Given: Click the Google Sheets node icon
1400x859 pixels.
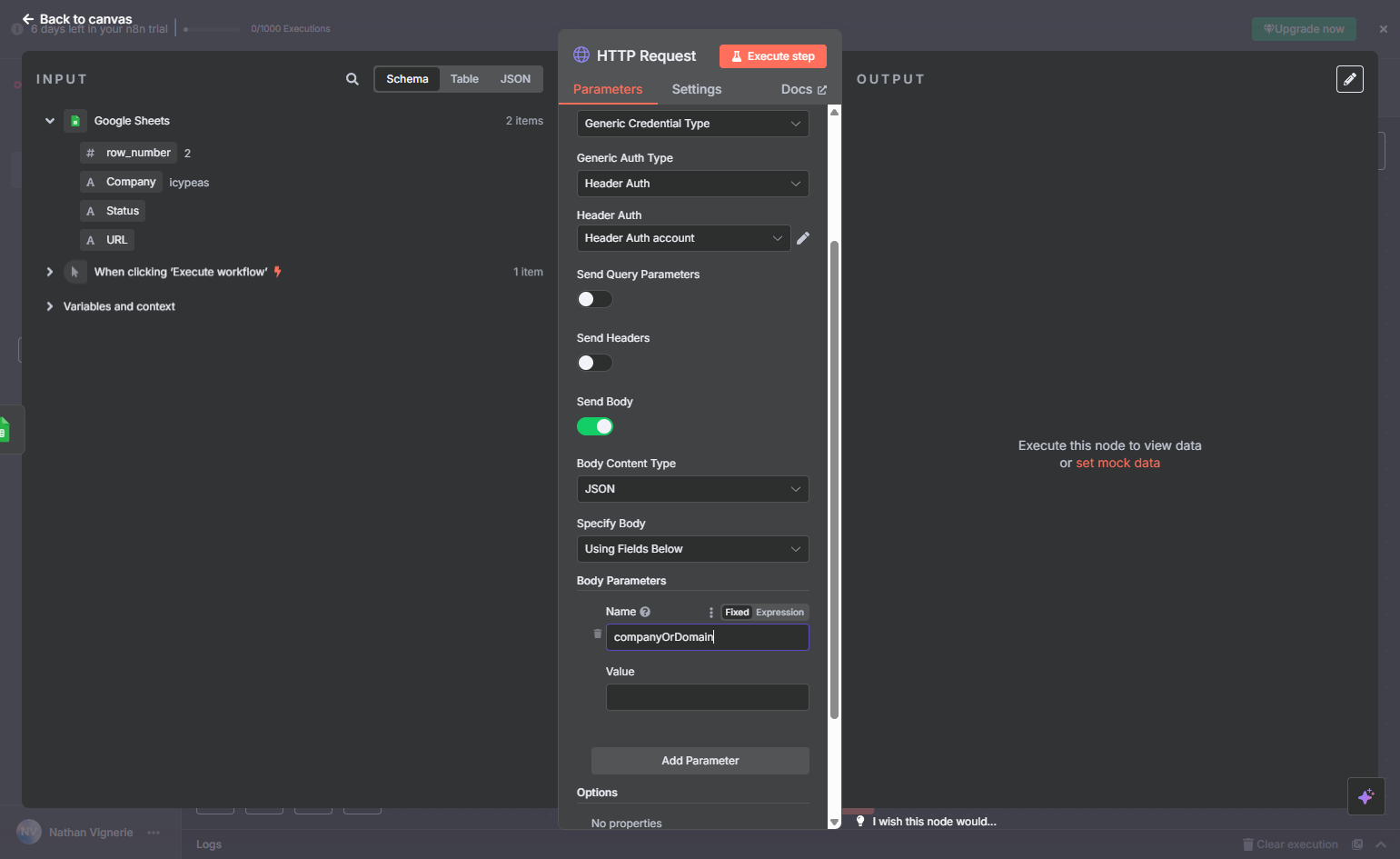Looking at the screenshot, I should 75,121.
